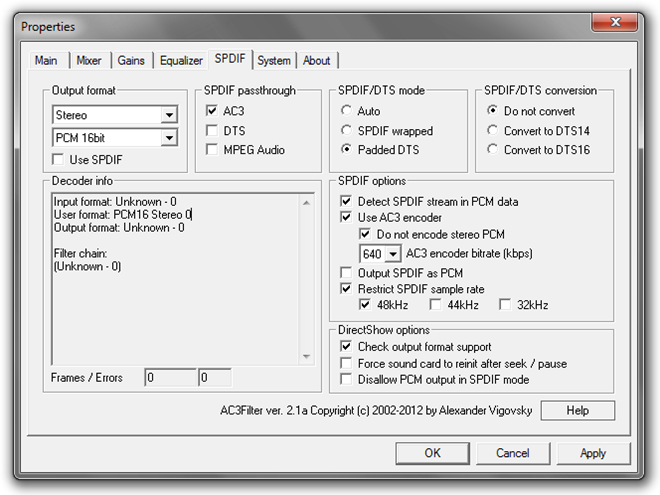This screenshot has height=495, width=660.
Task: Switch to the System tab
Action: click(274, 61)
